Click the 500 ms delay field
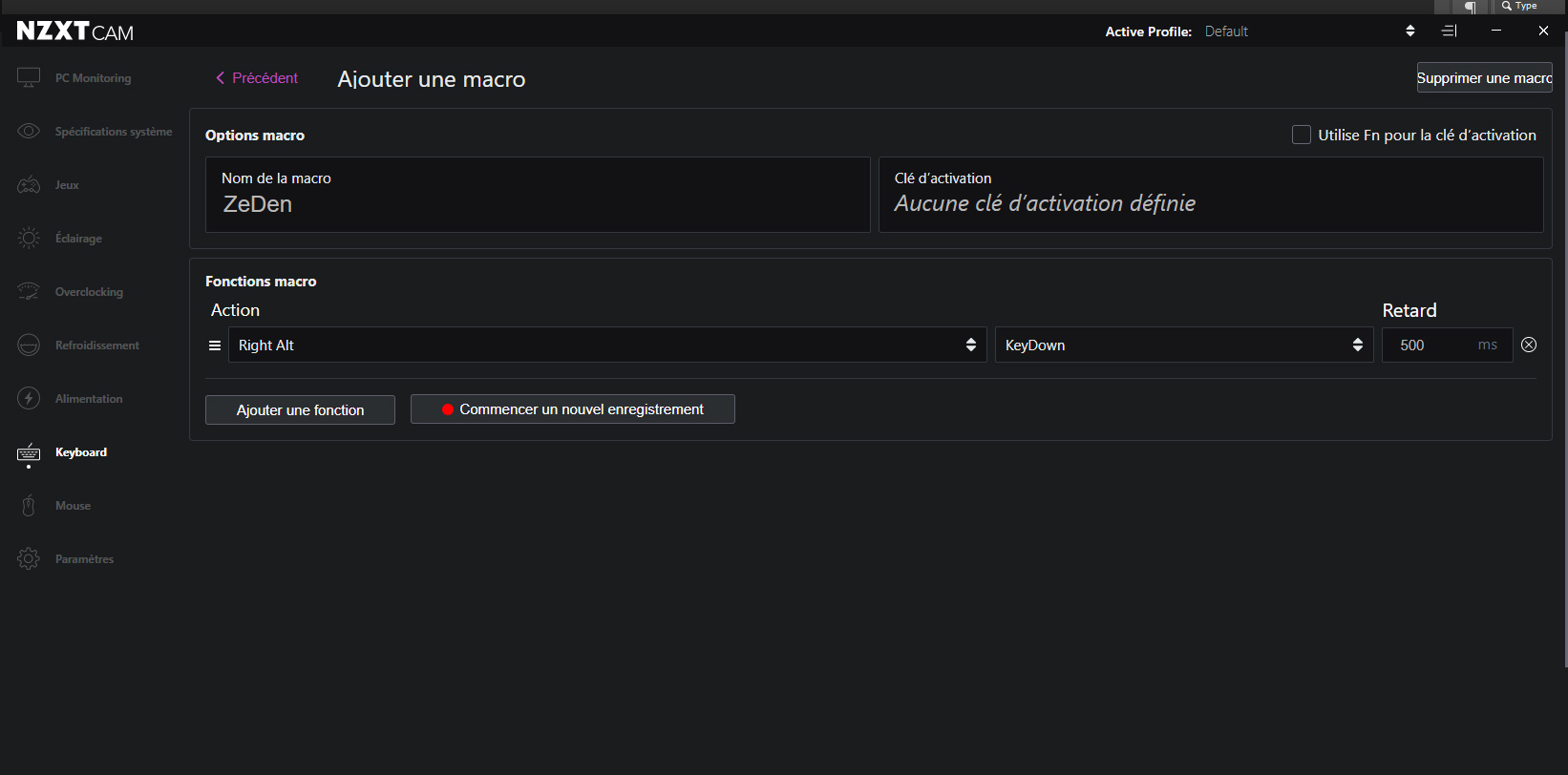Viewport: 1568px width, 775px height. pyautogui.click(x=1432, y=345)
